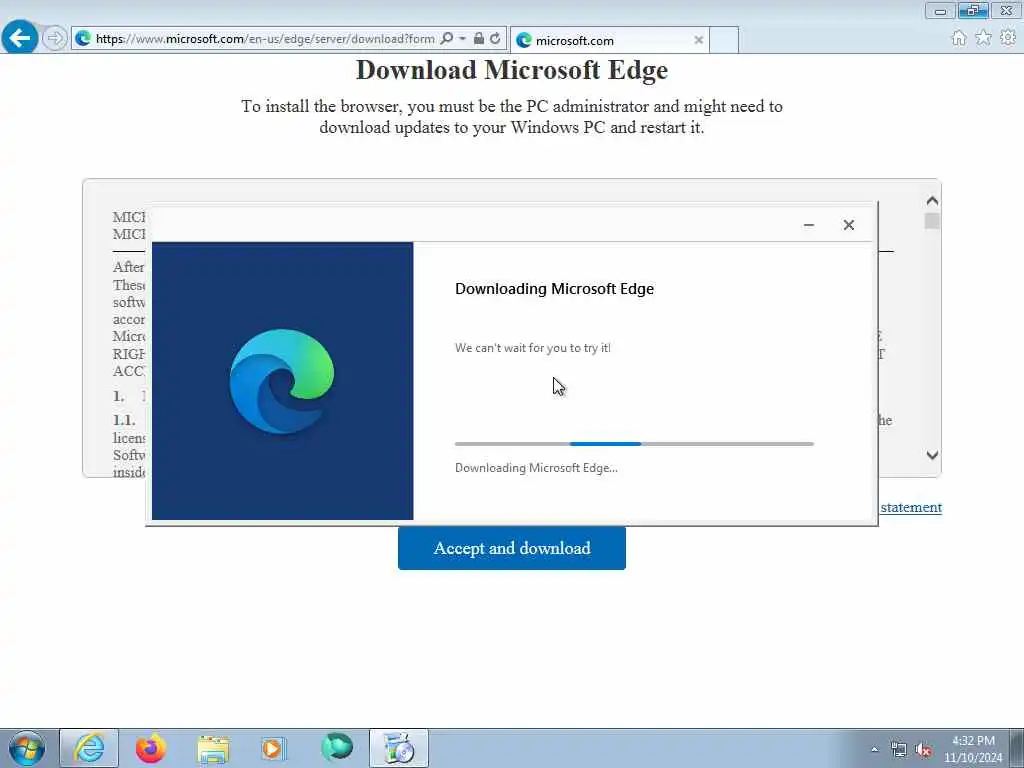Open the privacy statement link
This screenshot has height=768, width=1024.
click(911, 507)
